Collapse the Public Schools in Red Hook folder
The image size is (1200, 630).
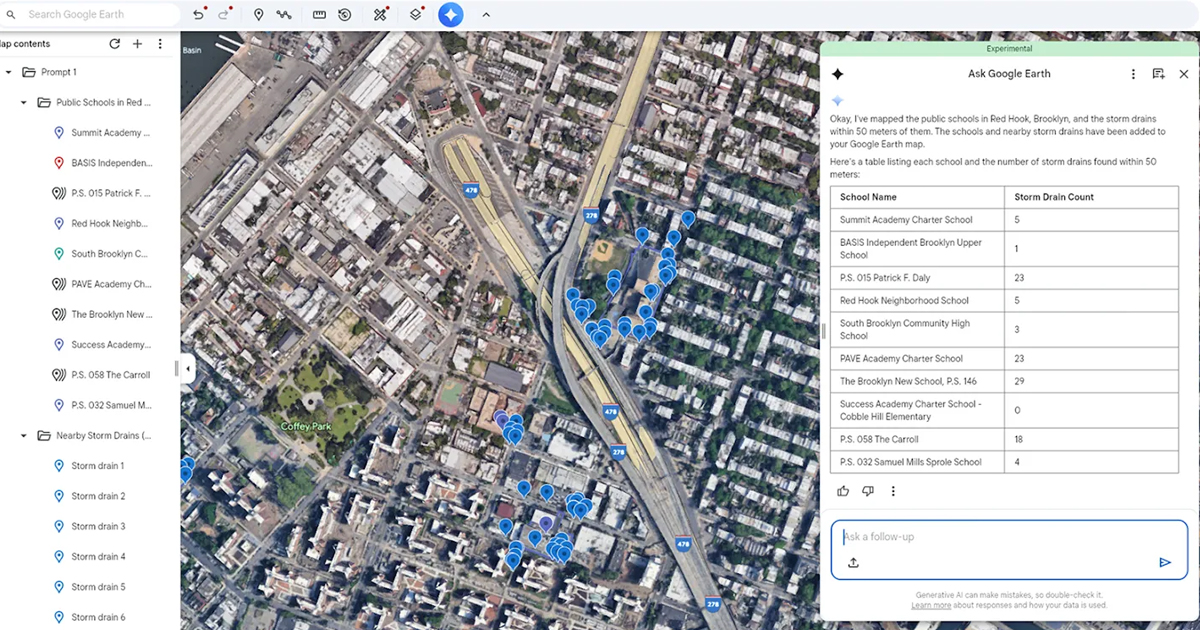coord(24,102)
